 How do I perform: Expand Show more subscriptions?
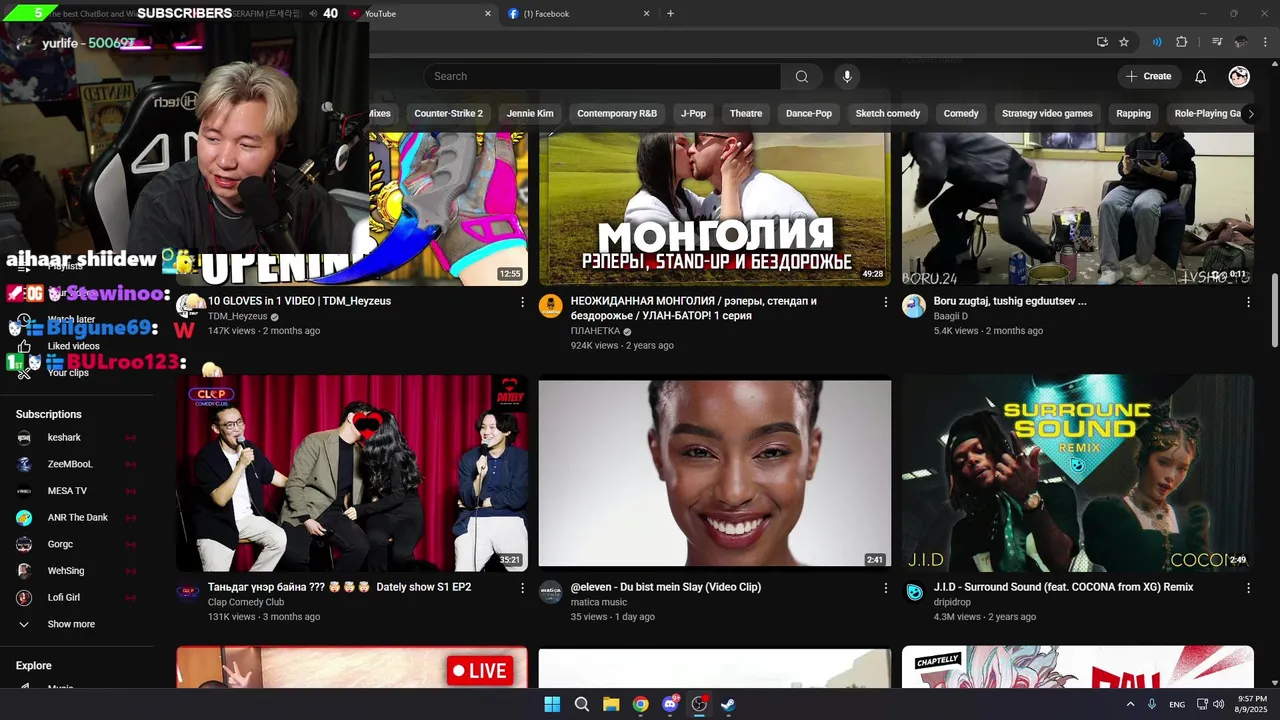(x=71, y=624)
